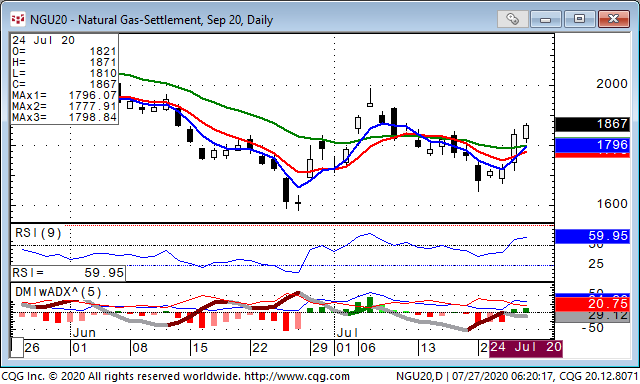The height and width of the screenshot is (384, 640).
Task: Click the 1867 last price label
Action: coord(592,124)
